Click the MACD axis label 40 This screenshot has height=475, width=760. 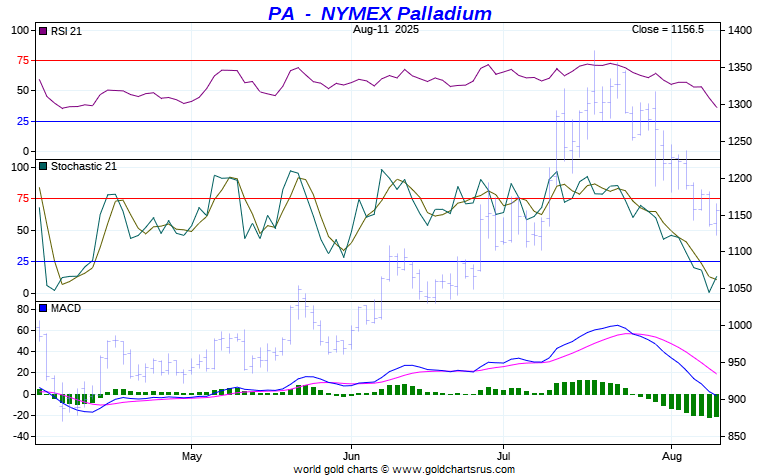[23, 351]
